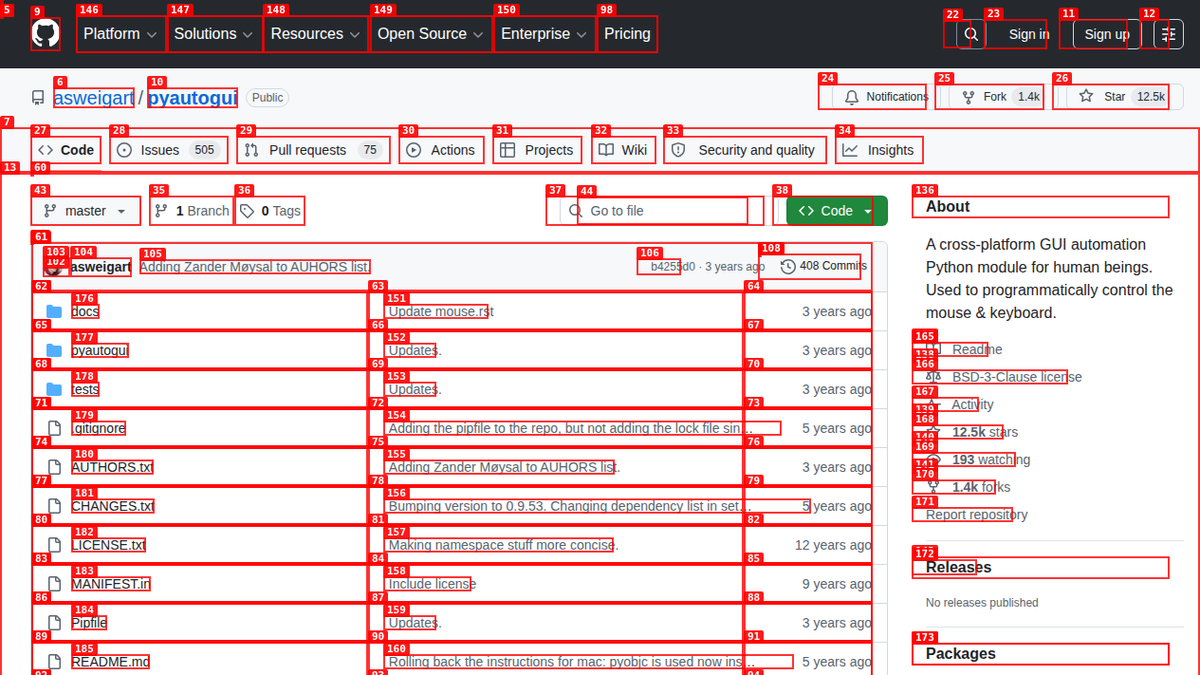
Task: Expand the Open Source menu
Action: click(x=431, y=34)
